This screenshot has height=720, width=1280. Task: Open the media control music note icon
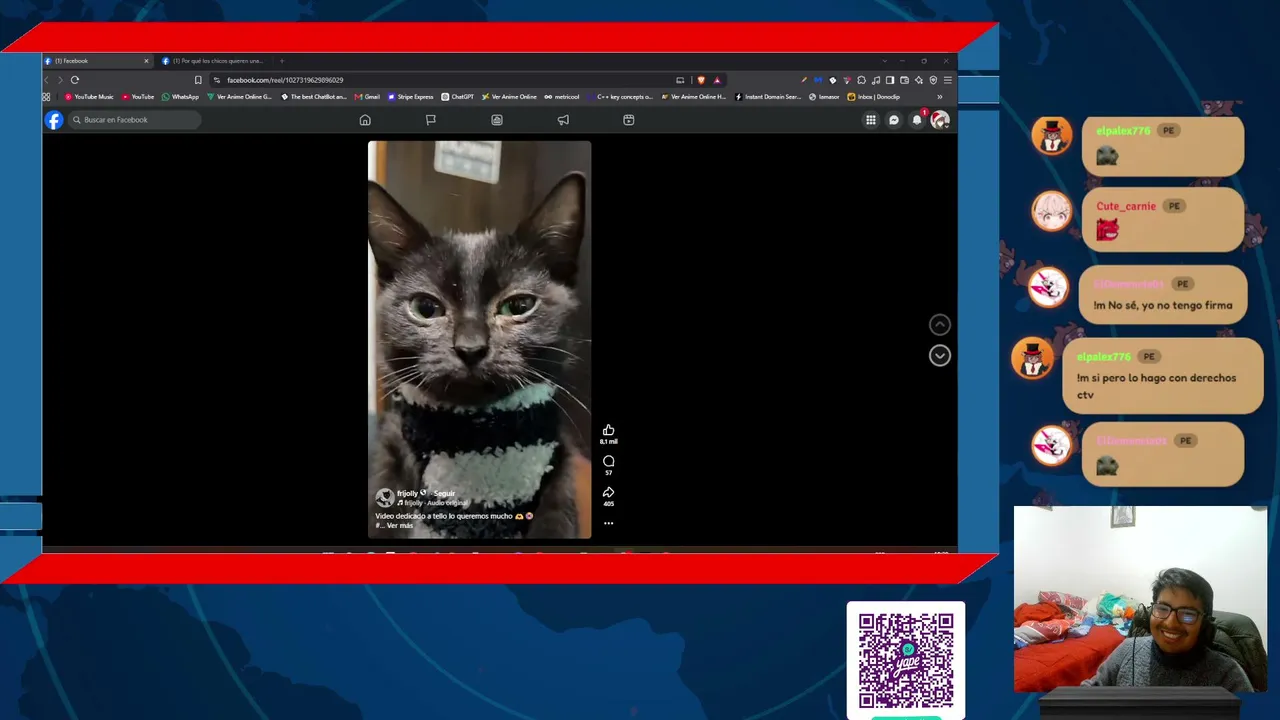coord(876,80)
